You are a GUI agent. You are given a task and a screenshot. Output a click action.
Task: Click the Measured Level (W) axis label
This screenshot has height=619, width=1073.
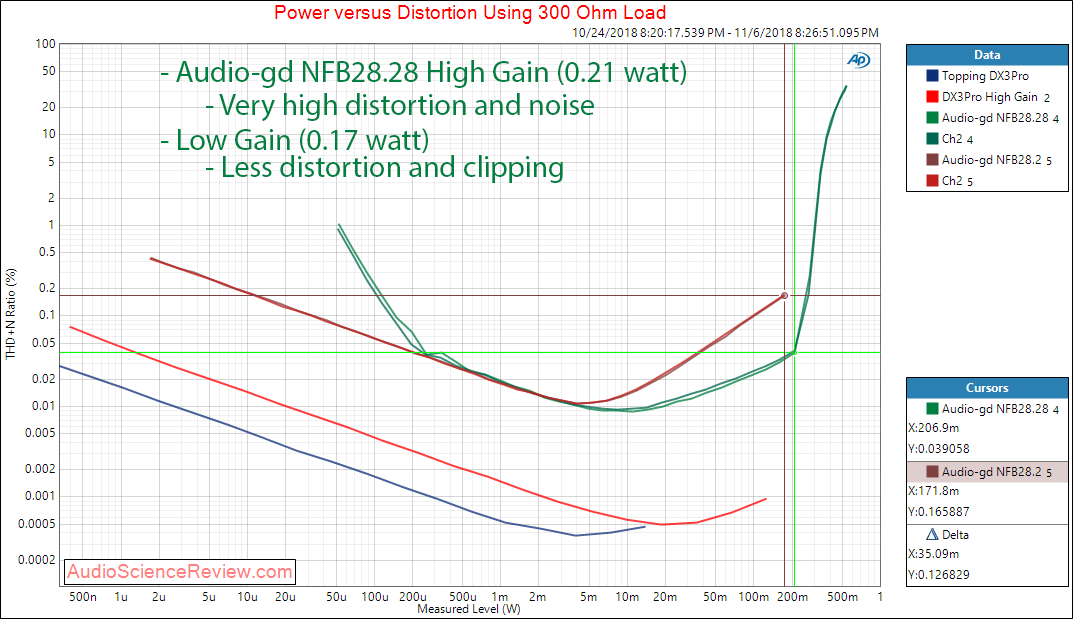tap(469, 609)
